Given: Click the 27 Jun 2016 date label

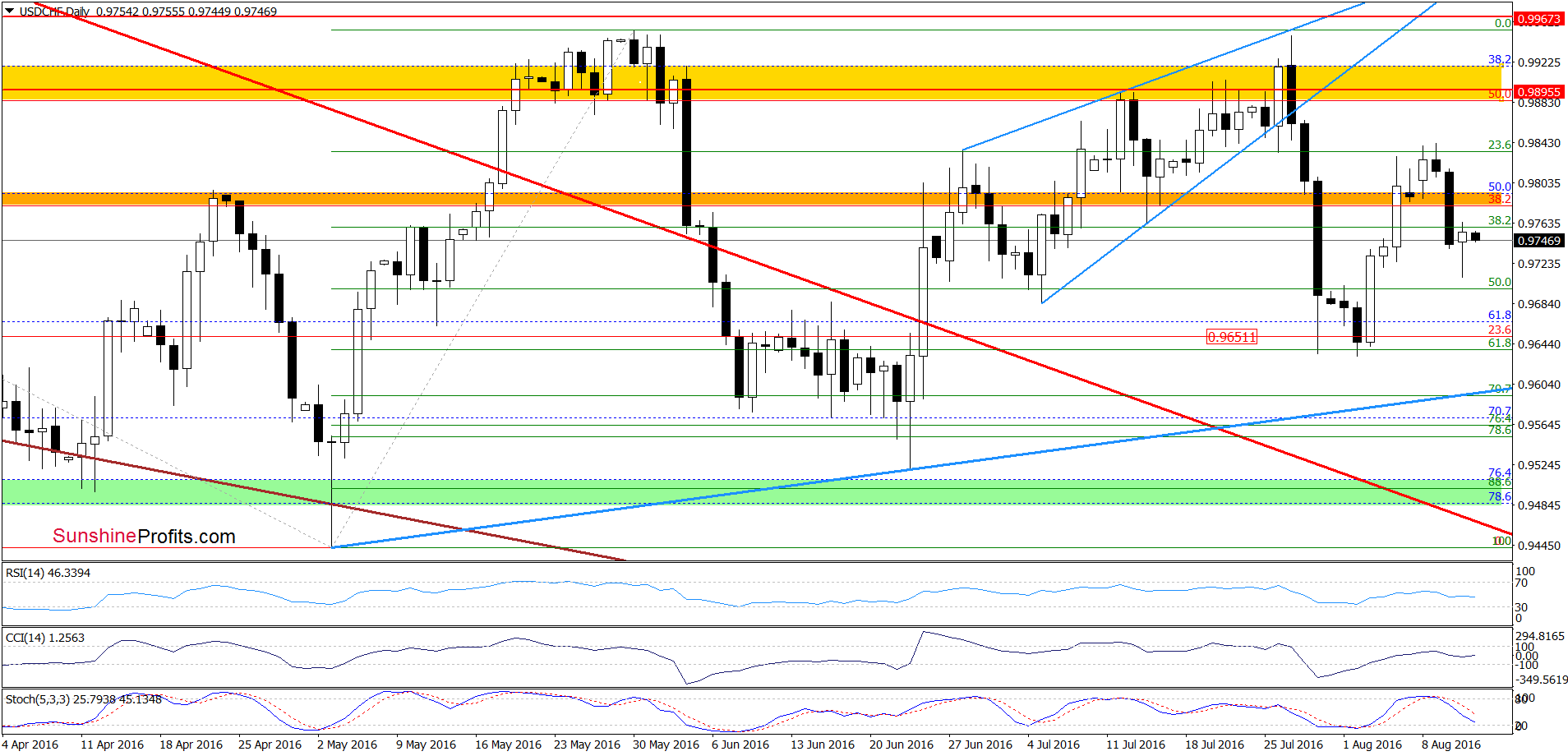Looking at the screenshot, I should [980, 744].
